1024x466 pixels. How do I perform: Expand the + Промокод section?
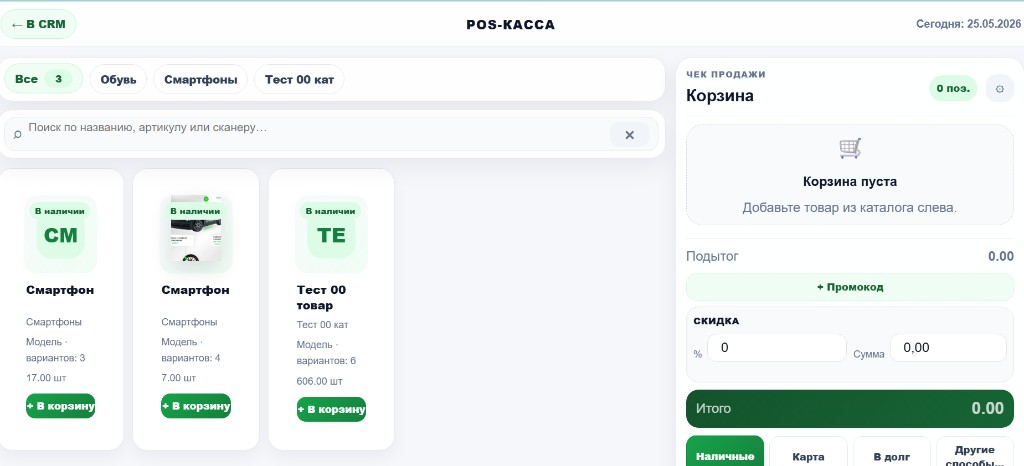(850, 287)
